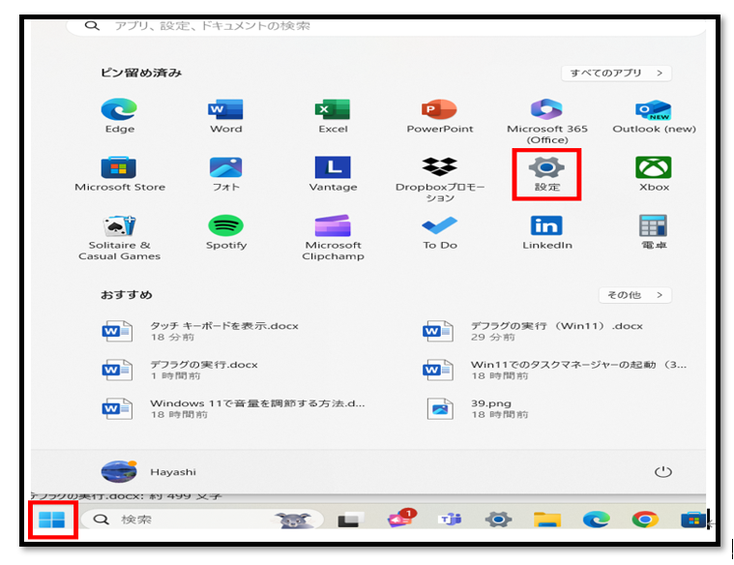Click the ピン留め済み section heading
The height and width of the screenshot is (565, 734).
pos(141,73)
